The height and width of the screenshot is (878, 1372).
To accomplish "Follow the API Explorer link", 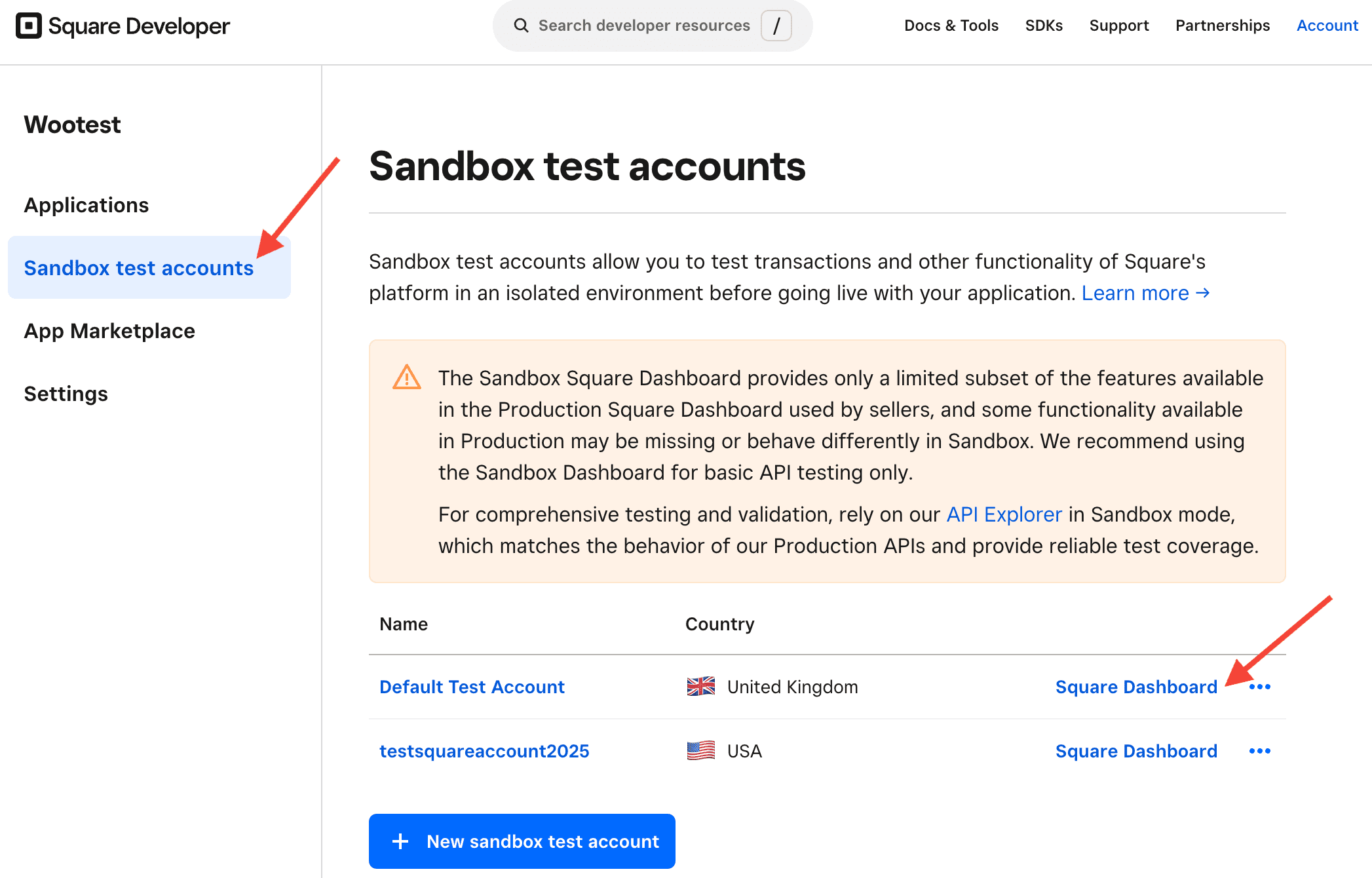I will tap(1004, 514).
